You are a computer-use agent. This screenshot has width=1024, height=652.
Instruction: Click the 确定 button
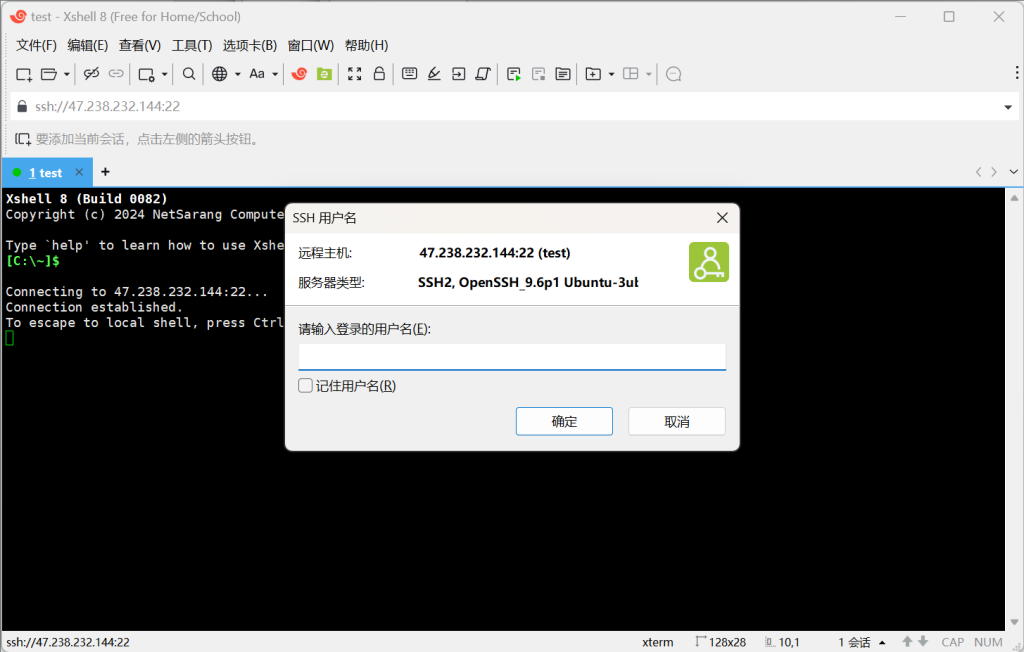coord(564,421)
